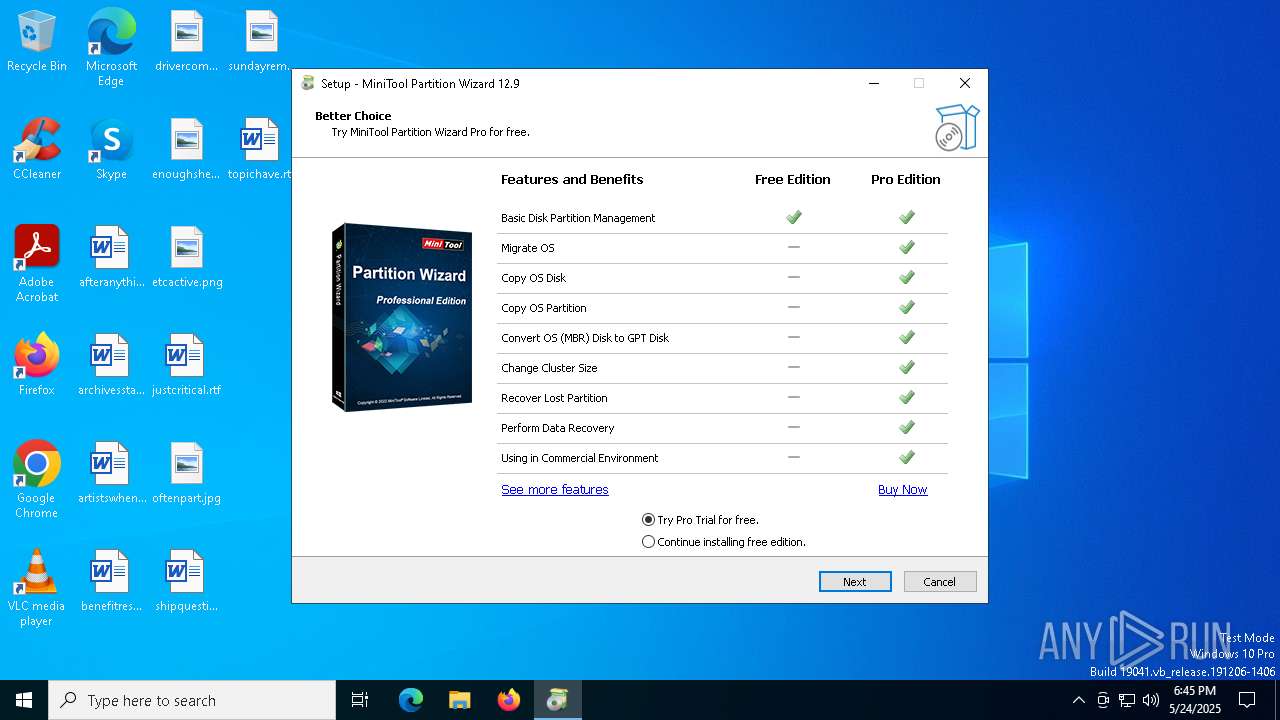The image size is (1280, 720).
Task: Click Pro Edition column header
Action: (x=906, y=180)
